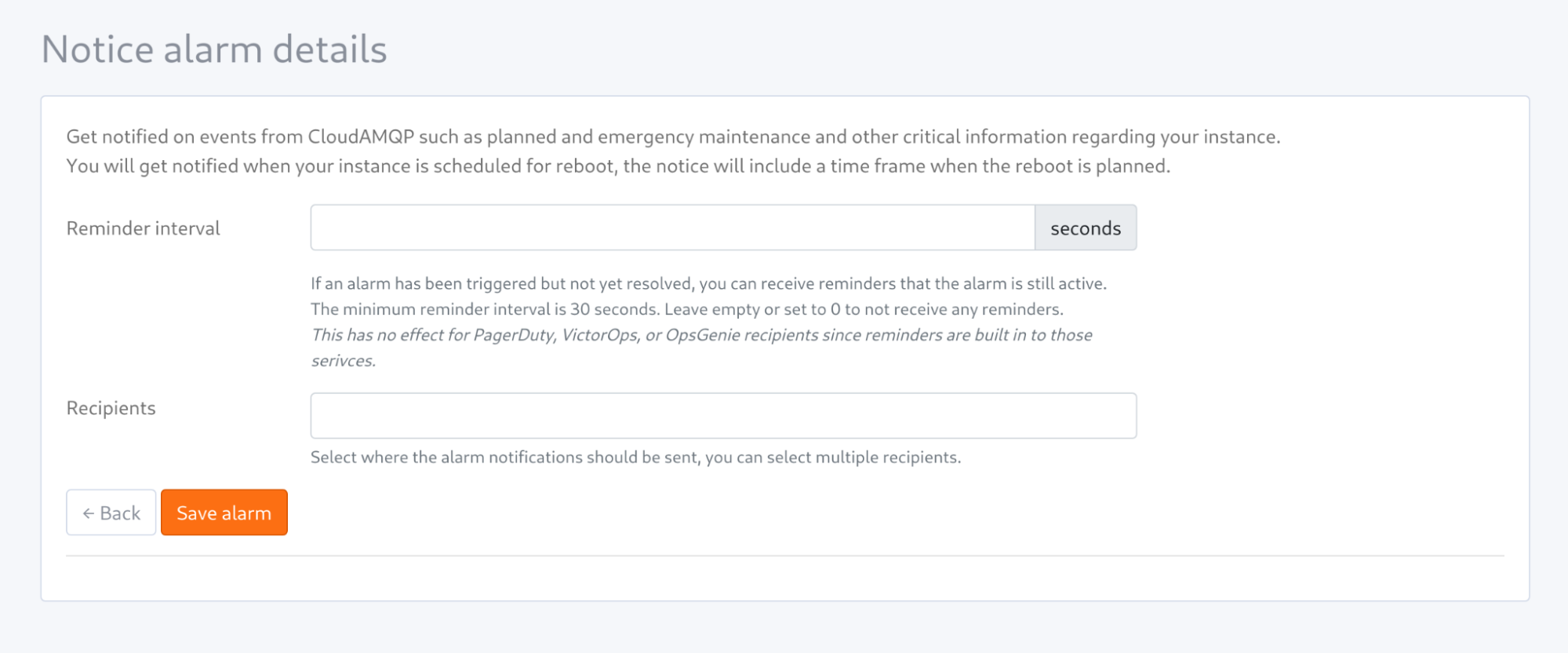
Task: Click the Reminder interval label
Action: click(144, 228)
